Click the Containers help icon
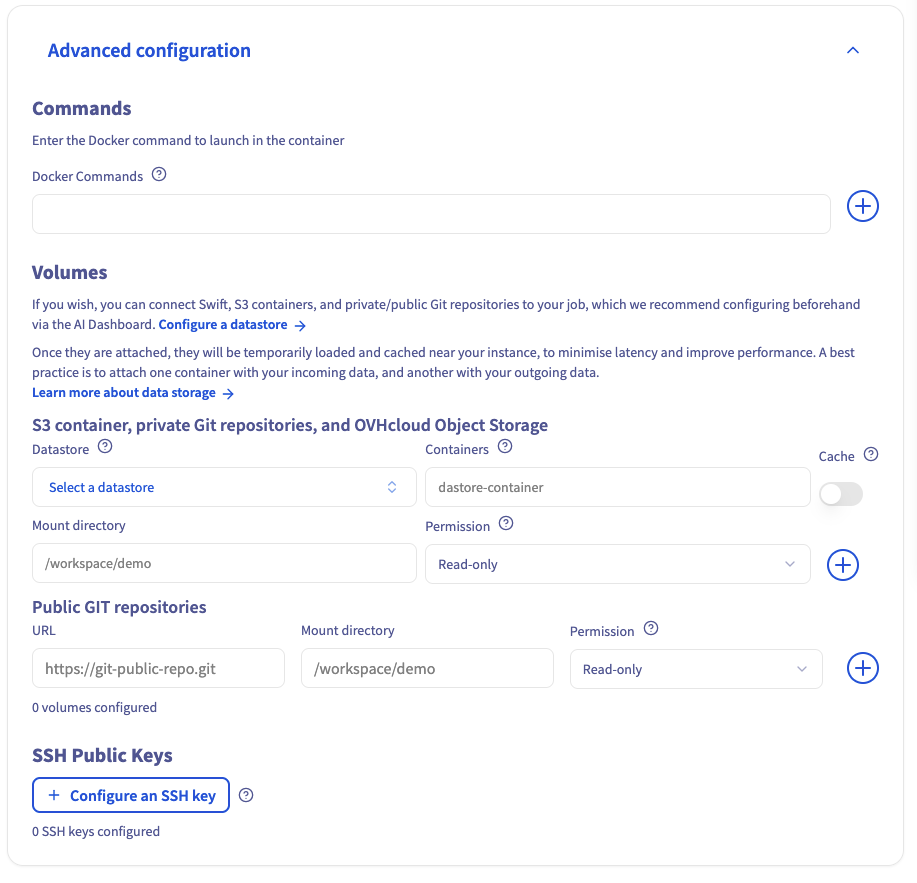Image resolution: width=917 pixels, height=883 pixels. (505, 447)
